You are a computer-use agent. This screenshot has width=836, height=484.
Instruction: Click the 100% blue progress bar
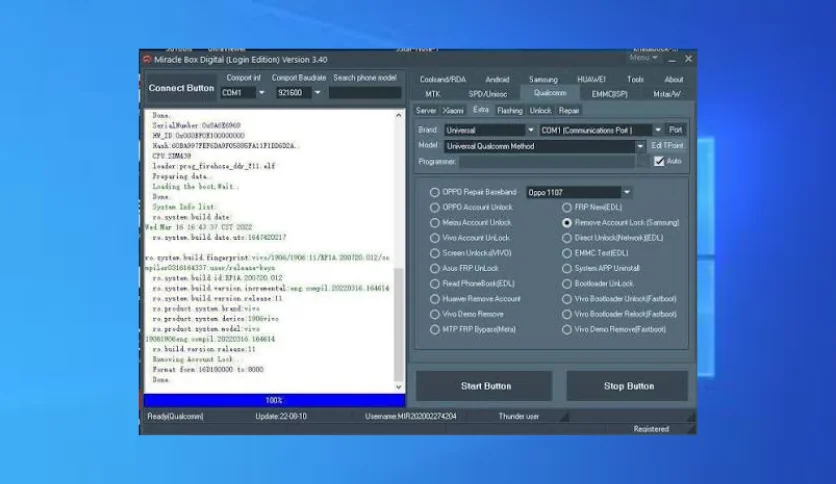click(274, 400)
